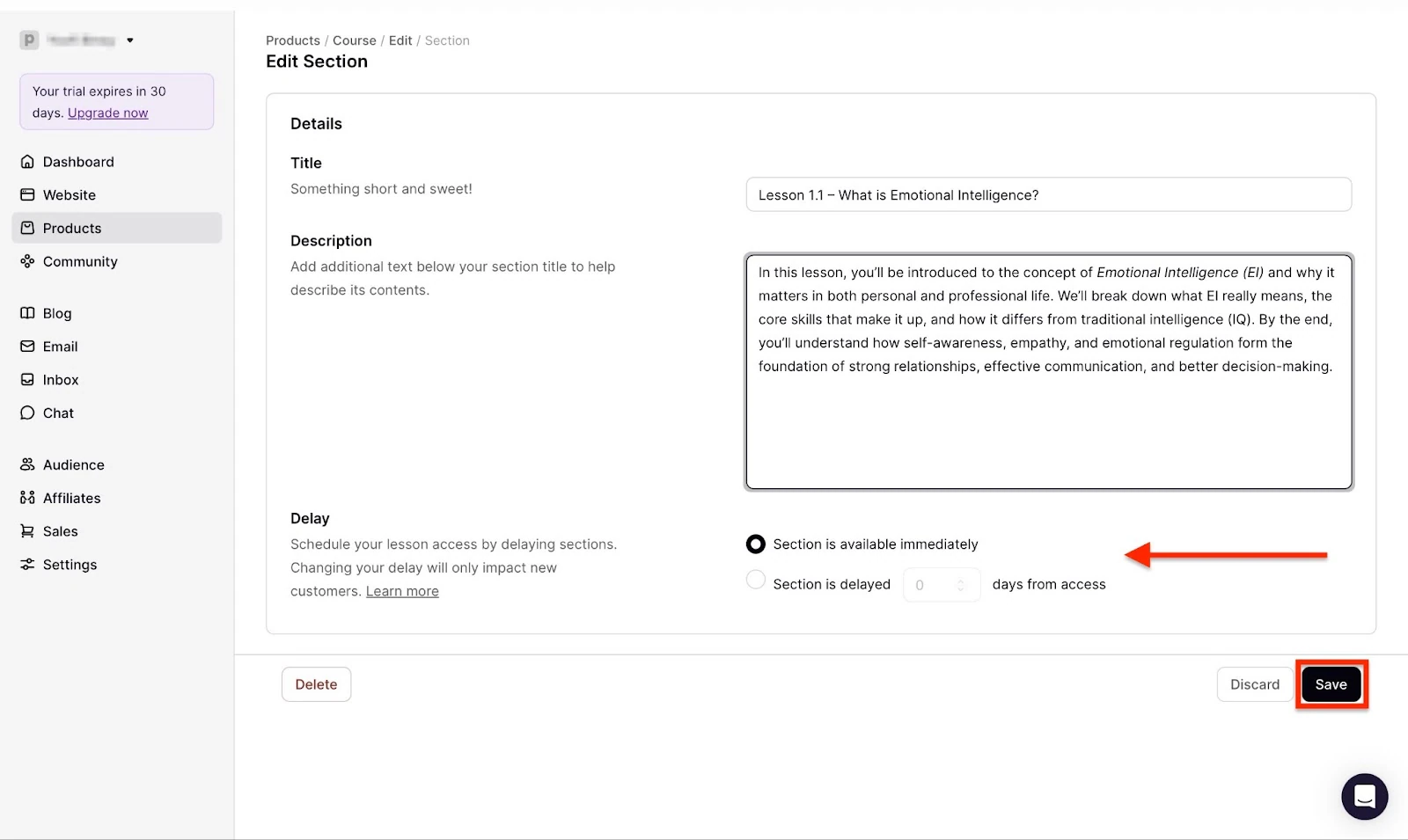Open the Sales cart icon
The width and height of the screenshot is (1408, 840).
click(27, 531)
